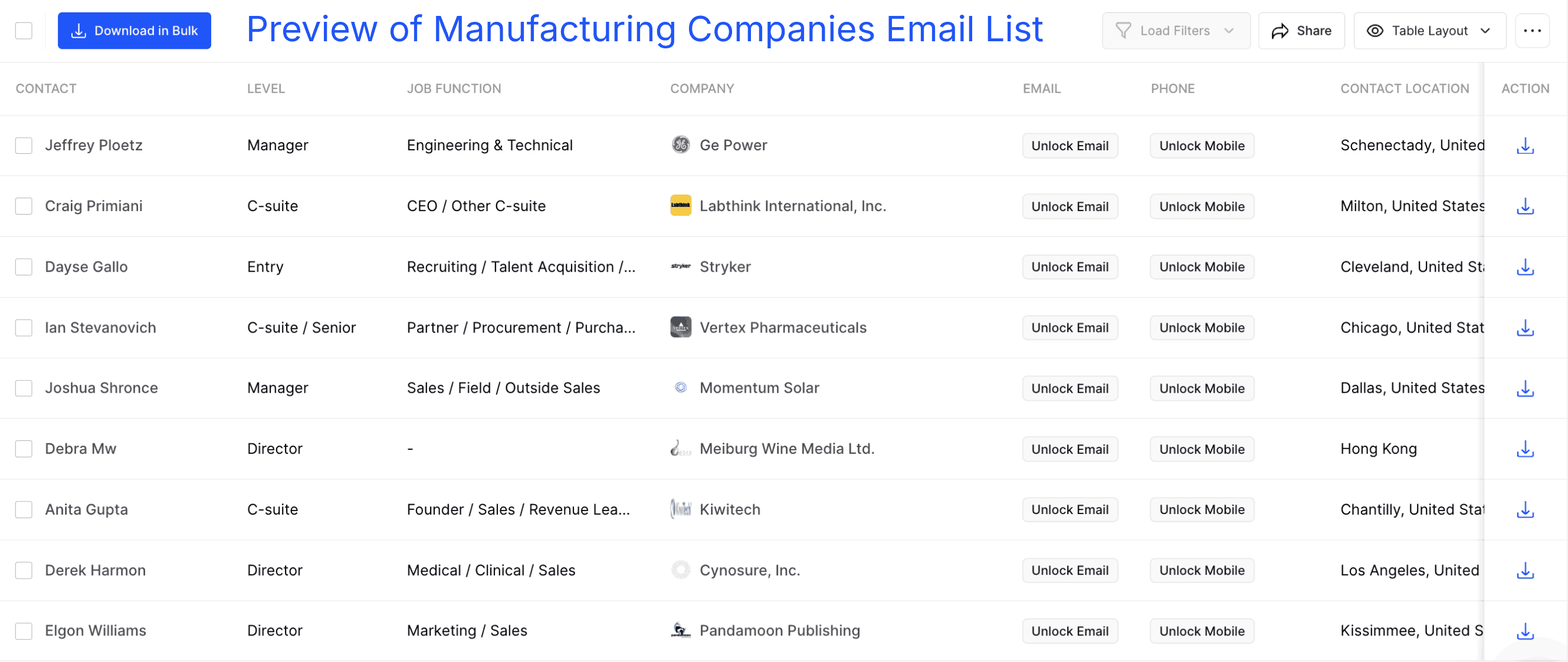Click the download icon on Dayse Gallo's row
The width and height of the screenshot is (1568, 662).
[1526, 266]
